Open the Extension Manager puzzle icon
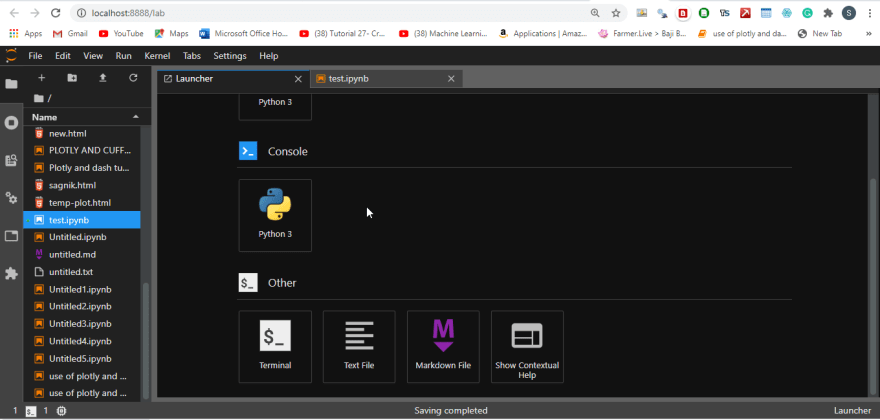 [x=11, y=273]
